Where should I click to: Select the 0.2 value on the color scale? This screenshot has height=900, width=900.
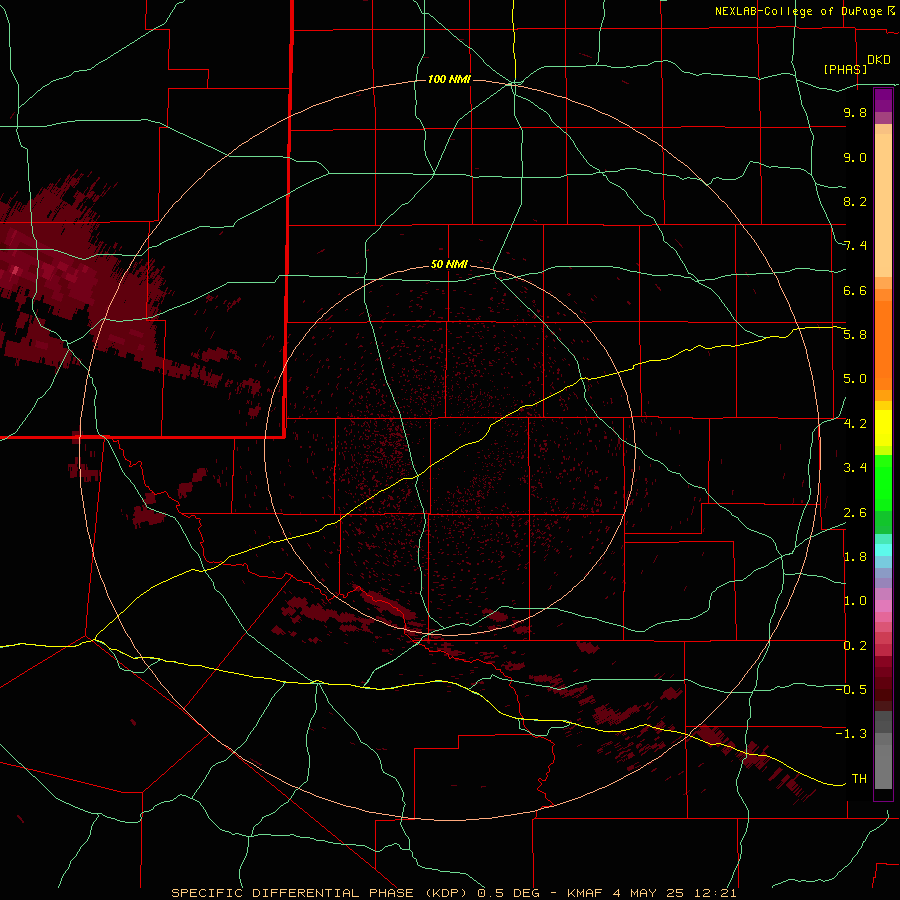point(855,646)
